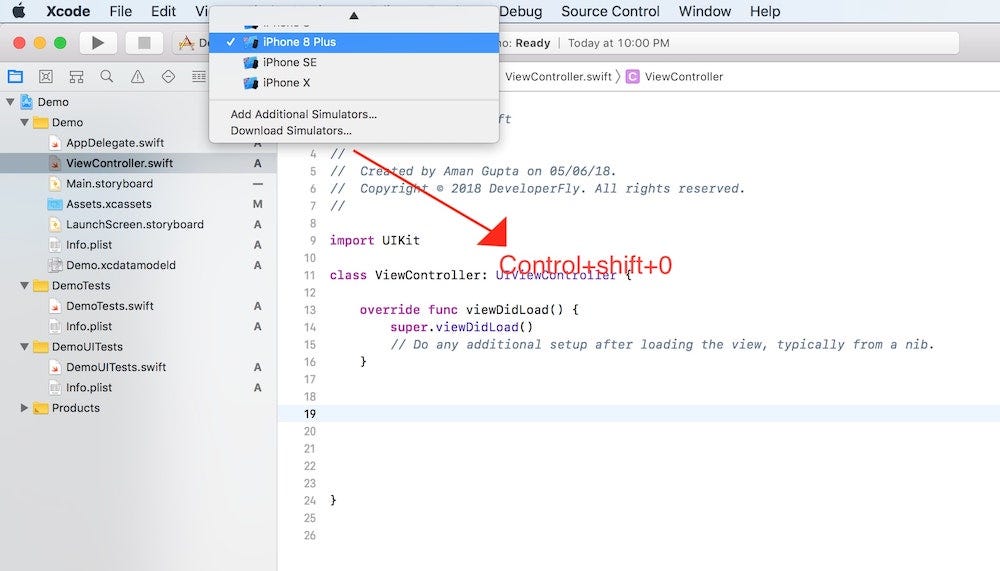
Task: Collapse the Demo group folder
Action: click(x=24, y=122)
